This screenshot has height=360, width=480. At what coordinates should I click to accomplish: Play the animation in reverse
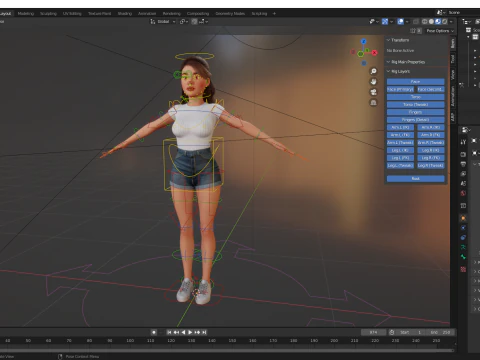coord(183,332)
